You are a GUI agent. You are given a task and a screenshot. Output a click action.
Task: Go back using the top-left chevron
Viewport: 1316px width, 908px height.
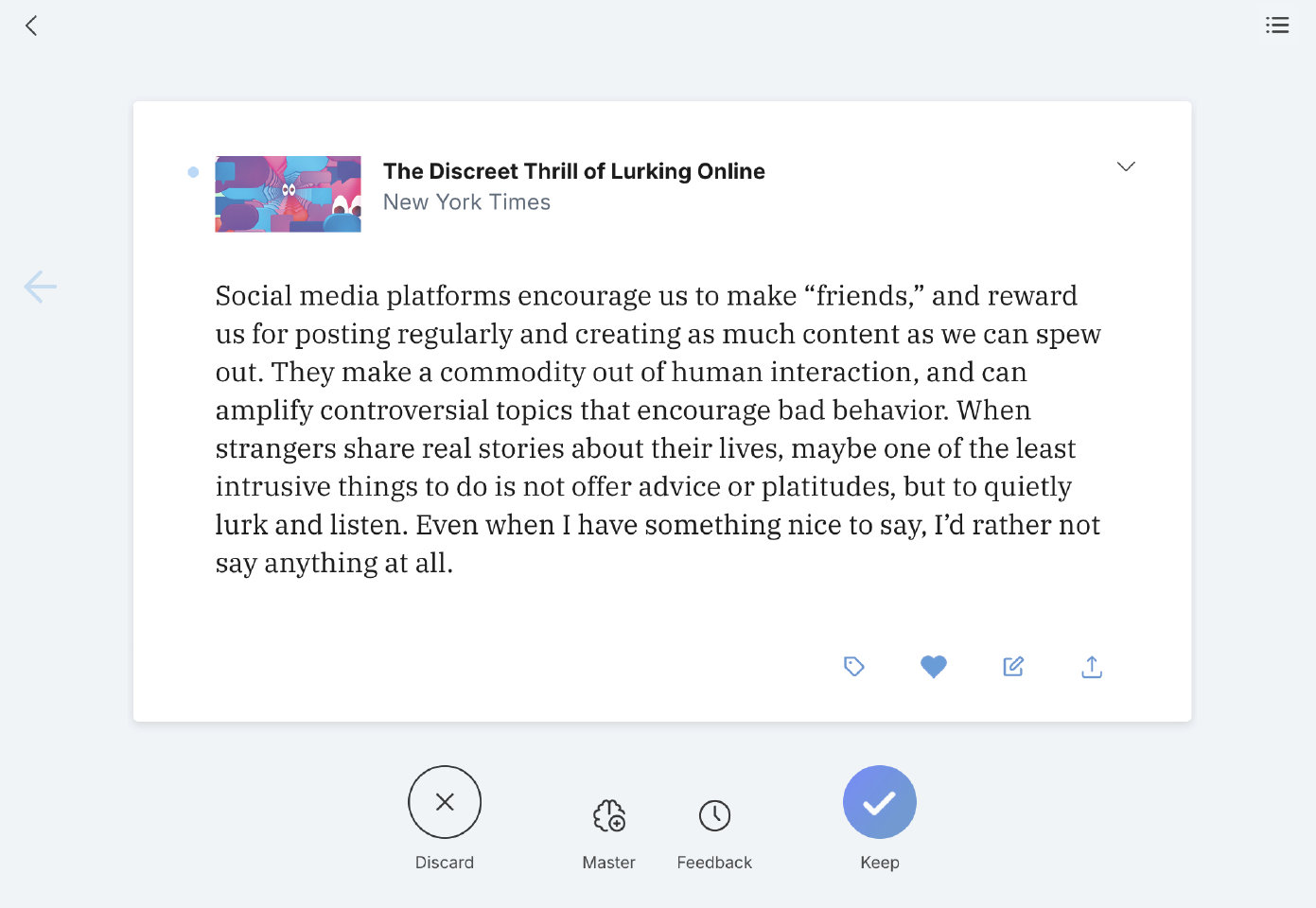pos(31,26)
